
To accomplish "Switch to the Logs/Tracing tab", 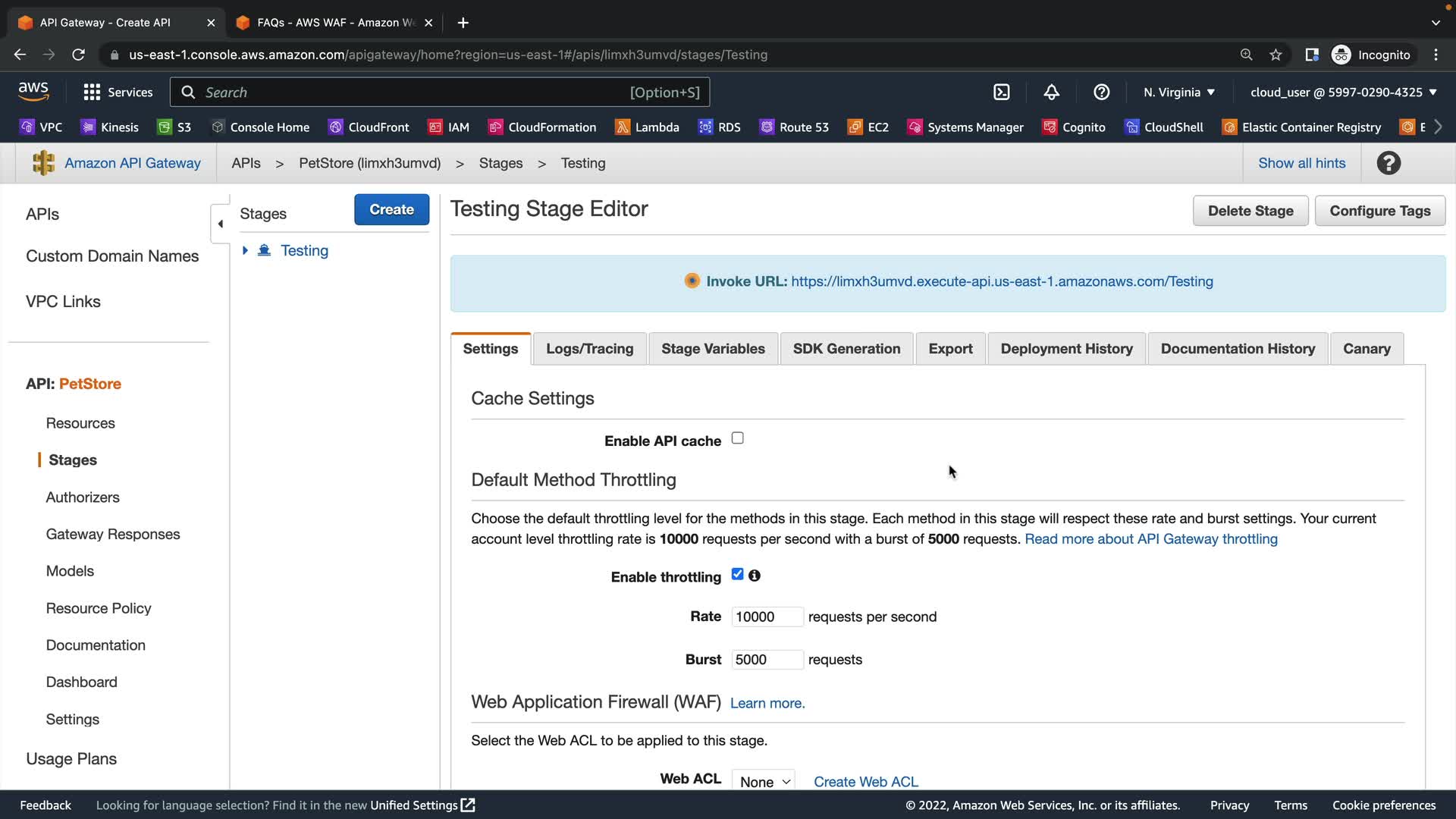I will 589,349.
